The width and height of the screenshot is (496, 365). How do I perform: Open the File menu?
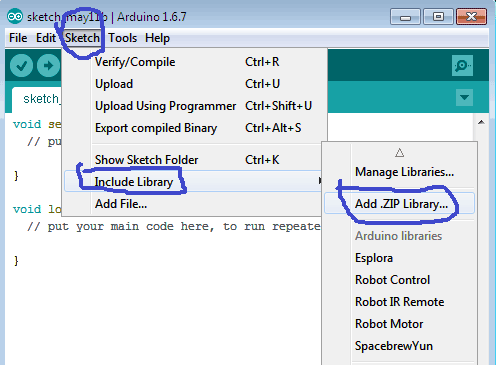(18, 38)
